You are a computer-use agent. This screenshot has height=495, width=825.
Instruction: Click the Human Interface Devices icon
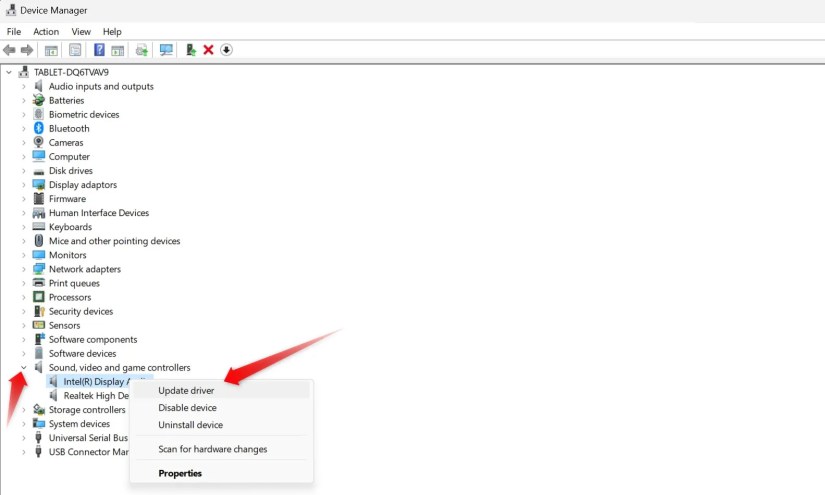(38, 213)
